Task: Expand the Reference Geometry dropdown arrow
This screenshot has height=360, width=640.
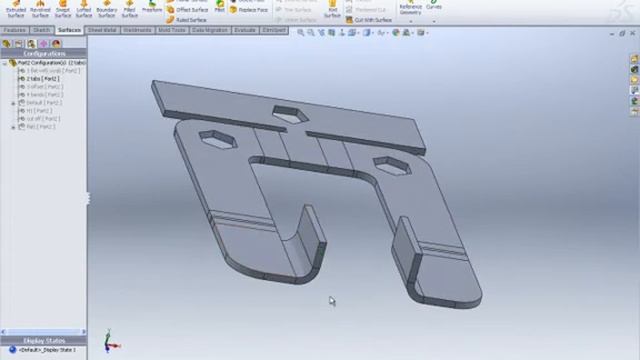Action: click(x=410, y=21)
